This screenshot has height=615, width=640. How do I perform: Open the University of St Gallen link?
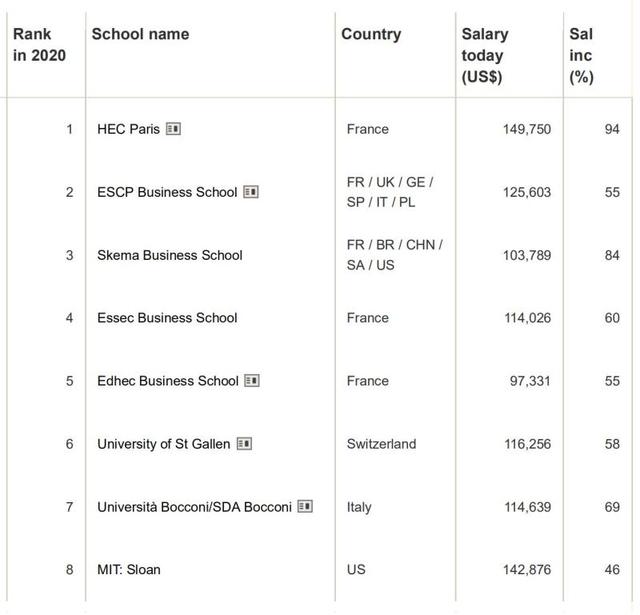pos(164,444)
